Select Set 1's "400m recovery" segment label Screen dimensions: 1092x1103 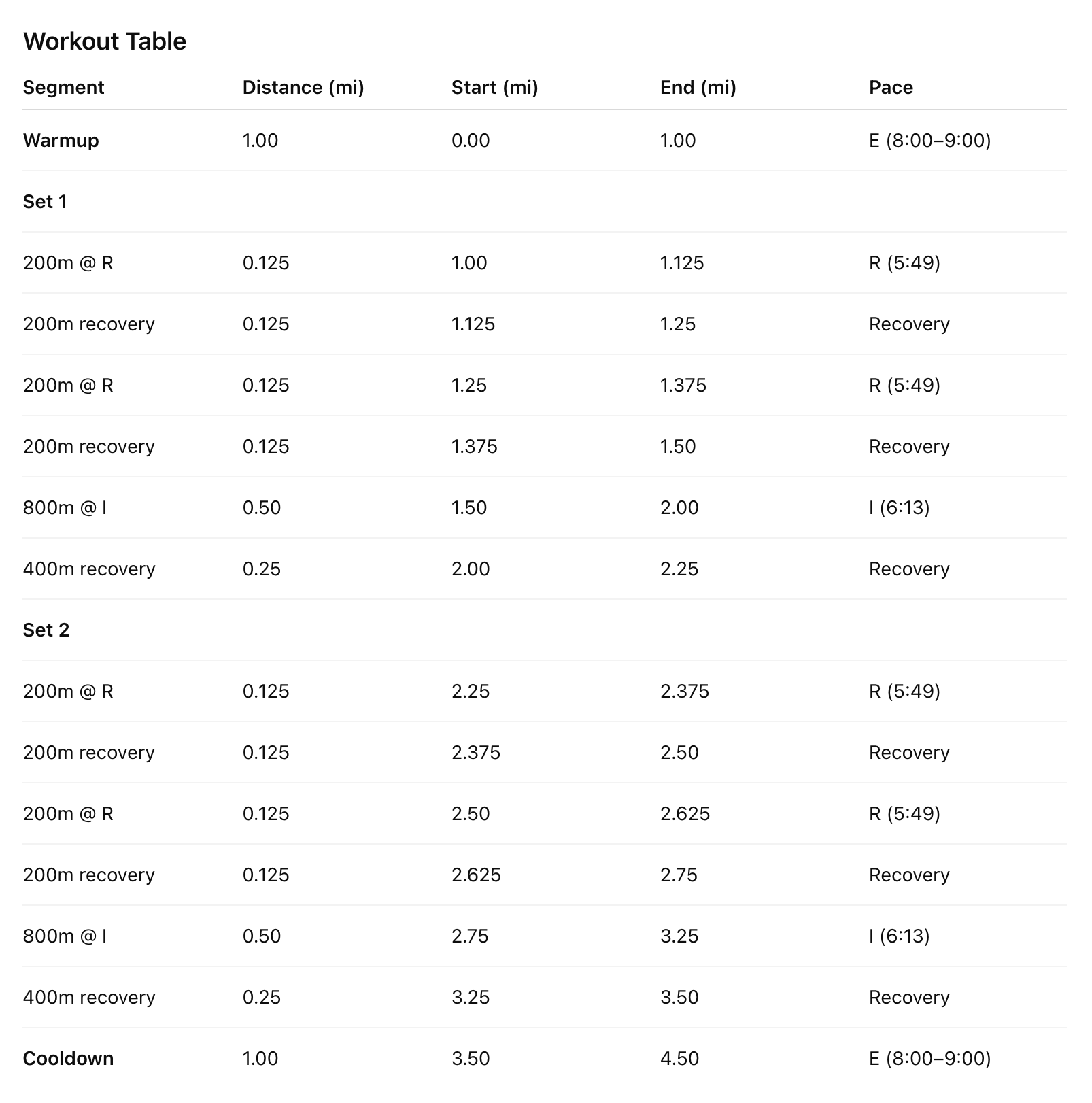click(89, 569)
